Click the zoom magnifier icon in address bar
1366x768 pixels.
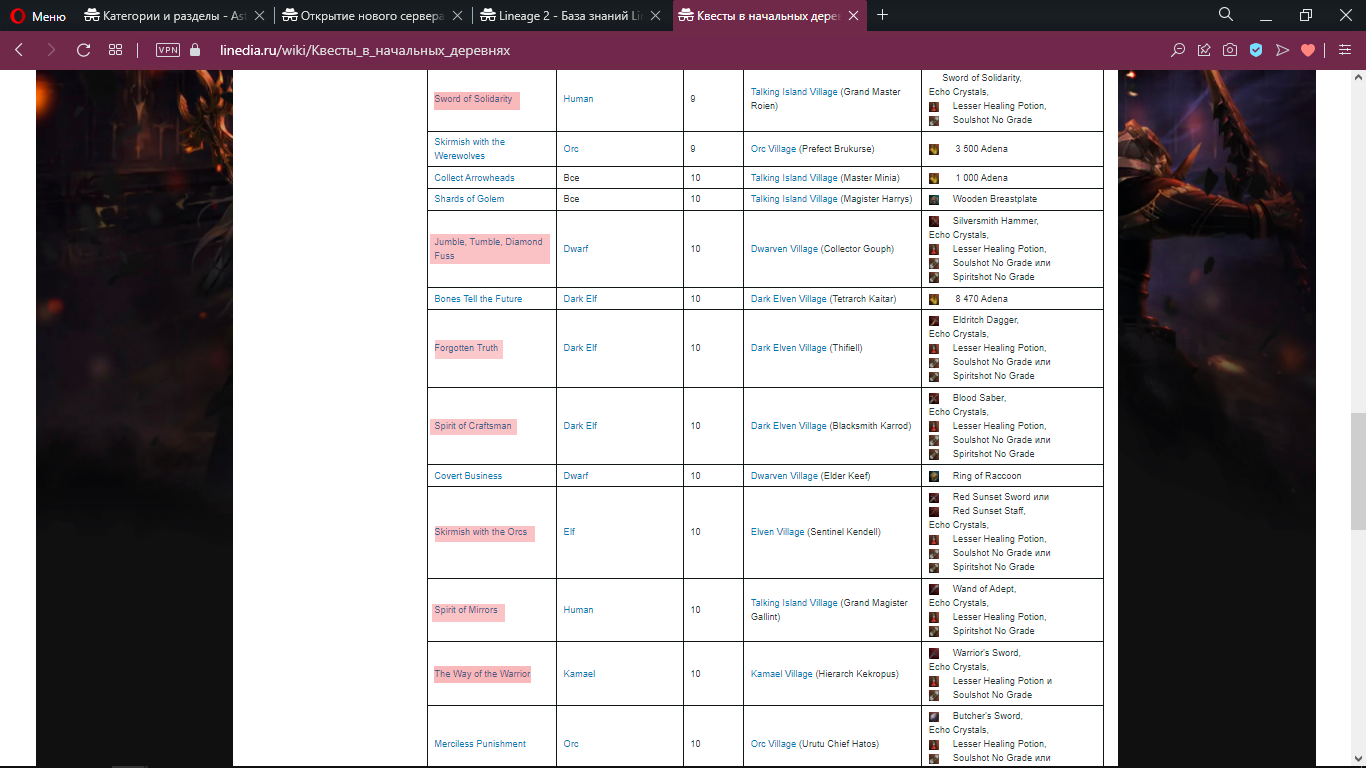tap(1178, 50)
